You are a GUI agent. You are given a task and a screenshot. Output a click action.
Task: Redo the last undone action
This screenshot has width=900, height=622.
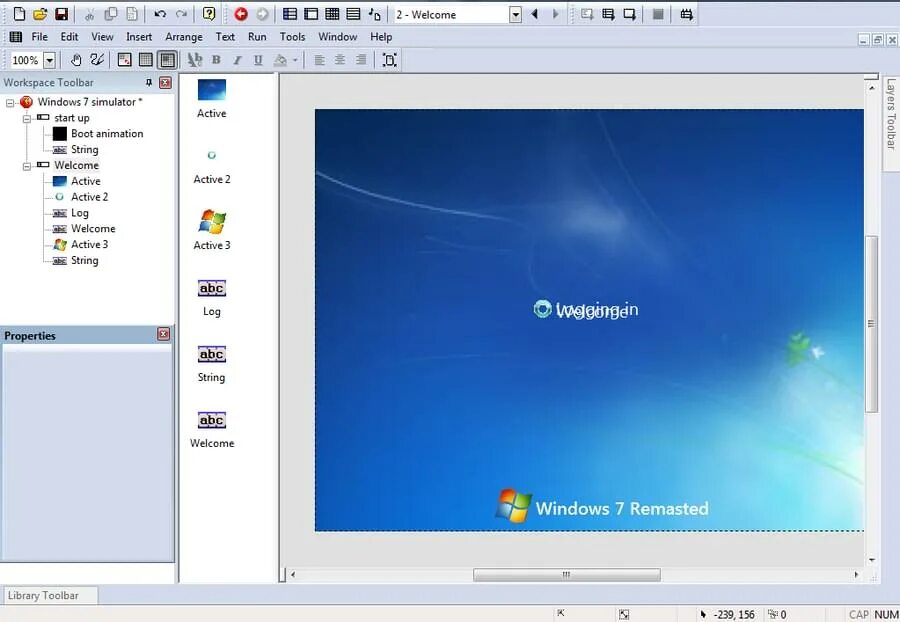pyautogui.click(x=181, y=14)
